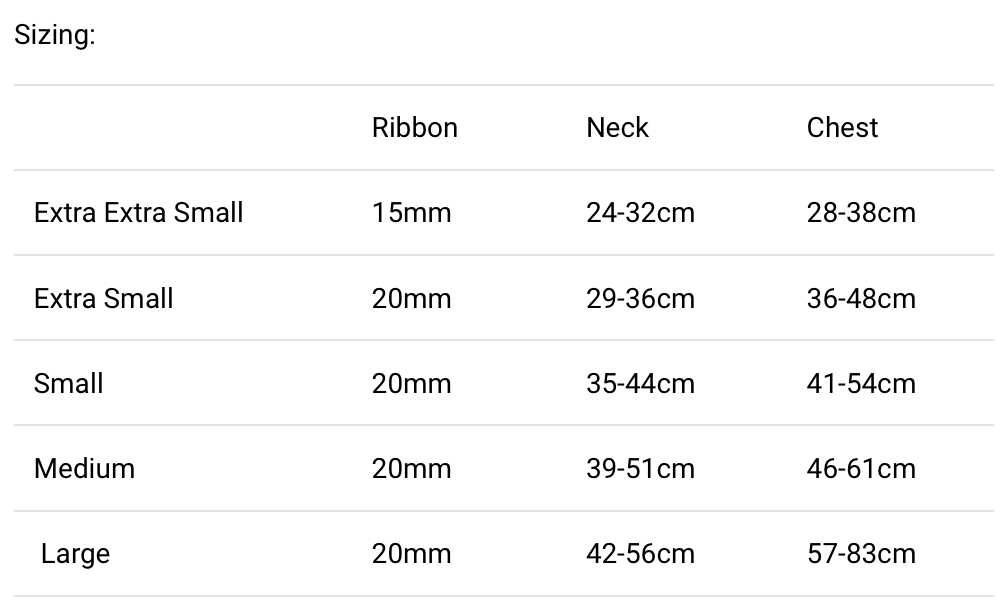
Task: Click the 15mm ribbon width cell
Action: [411, 213]
